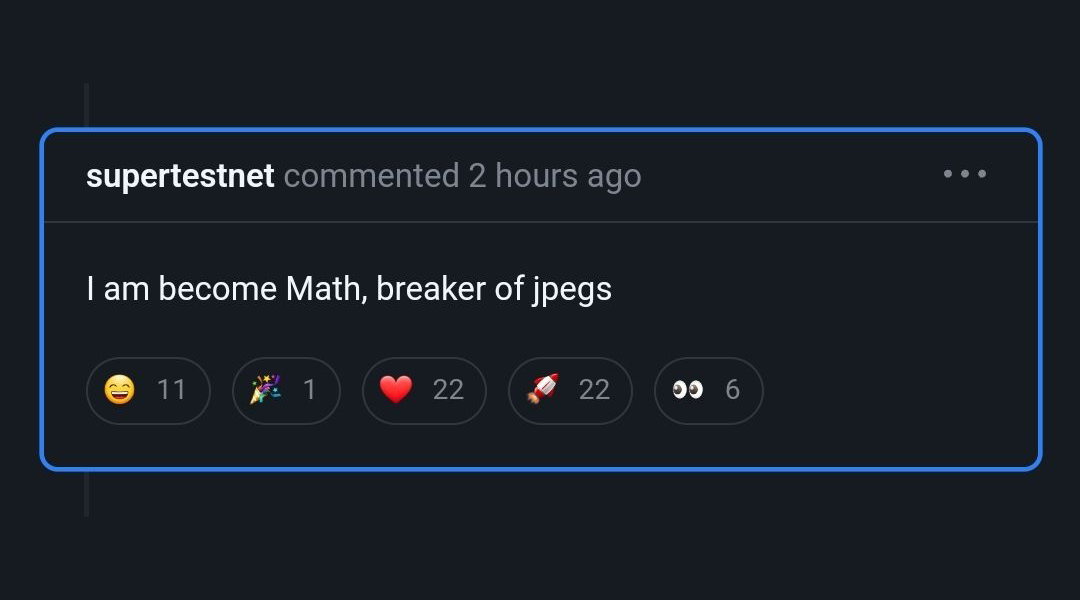Open supertestnet's profile from the username
Image resolution: width=1080 pixels, height=600 pixels.
coord(180,176)
